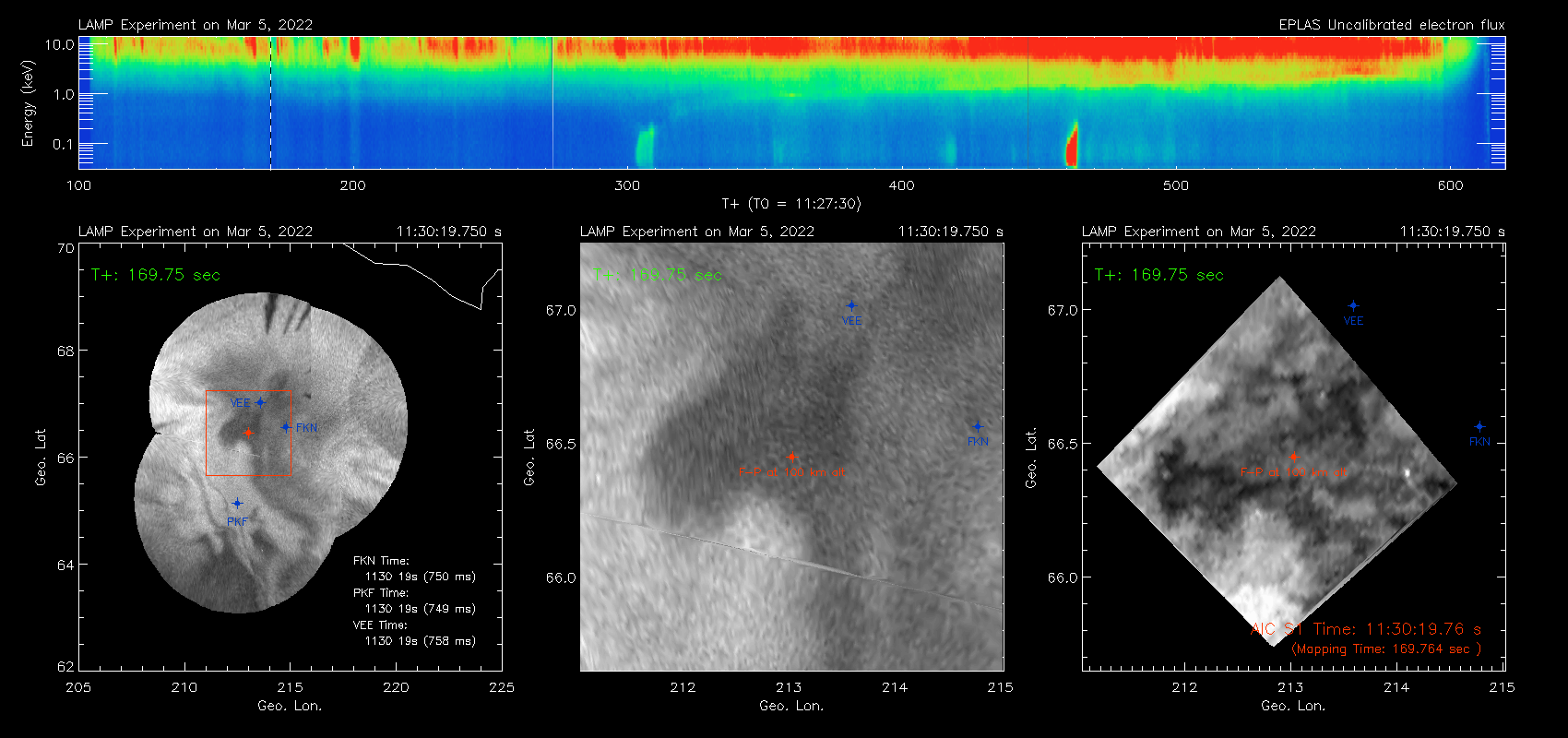Click the '66.0' latitude tick in the right panel
This screenshot has width=1568, height=738.
(x=1062, y=578)
